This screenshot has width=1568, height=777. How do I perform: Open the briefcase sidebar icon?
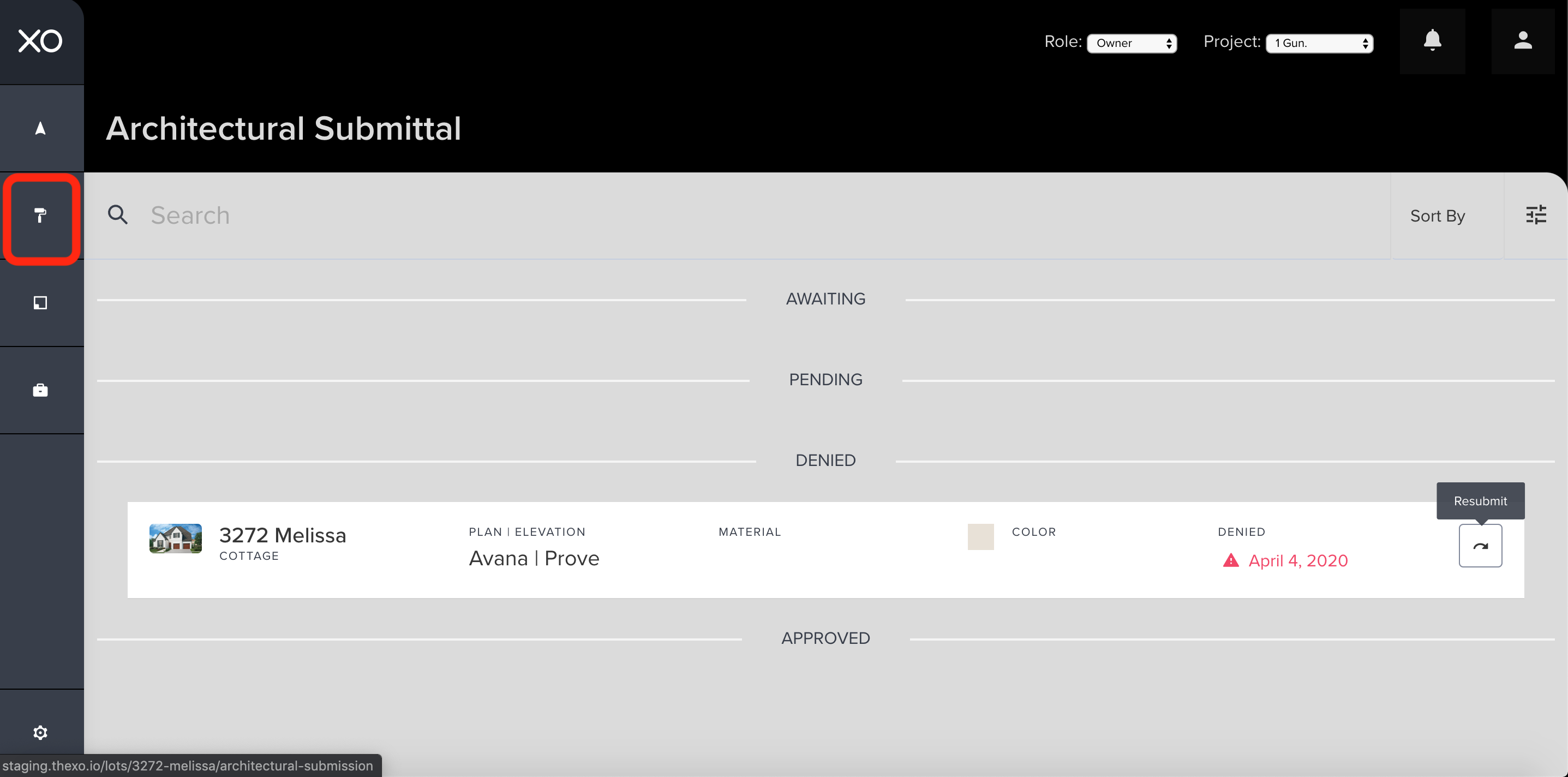coord(40,390)
